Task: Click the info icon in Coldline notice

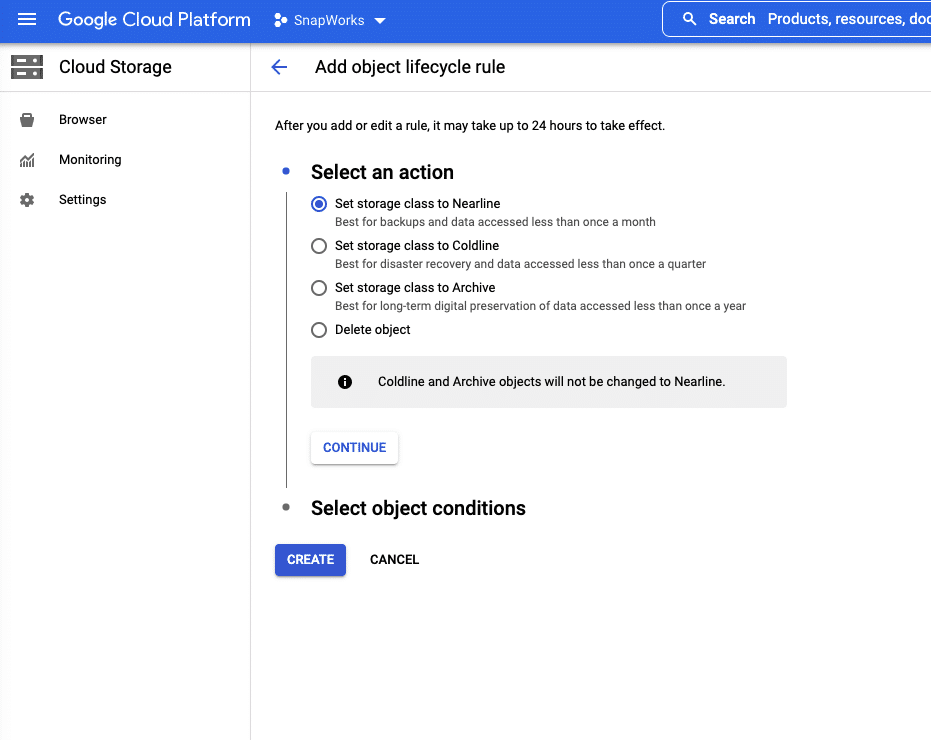Action: pyautogui.click(x=345, y=382)
